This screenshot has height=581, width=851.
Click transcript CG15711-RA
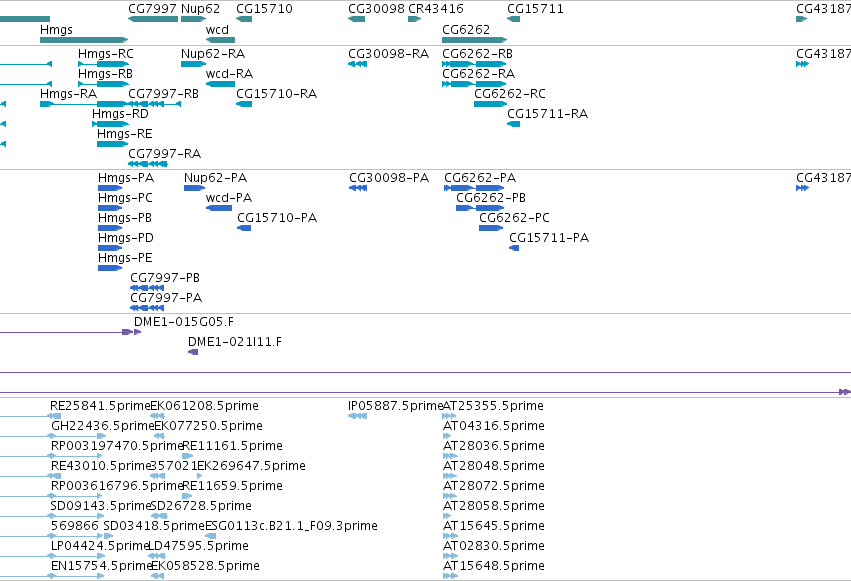[513, 124]
